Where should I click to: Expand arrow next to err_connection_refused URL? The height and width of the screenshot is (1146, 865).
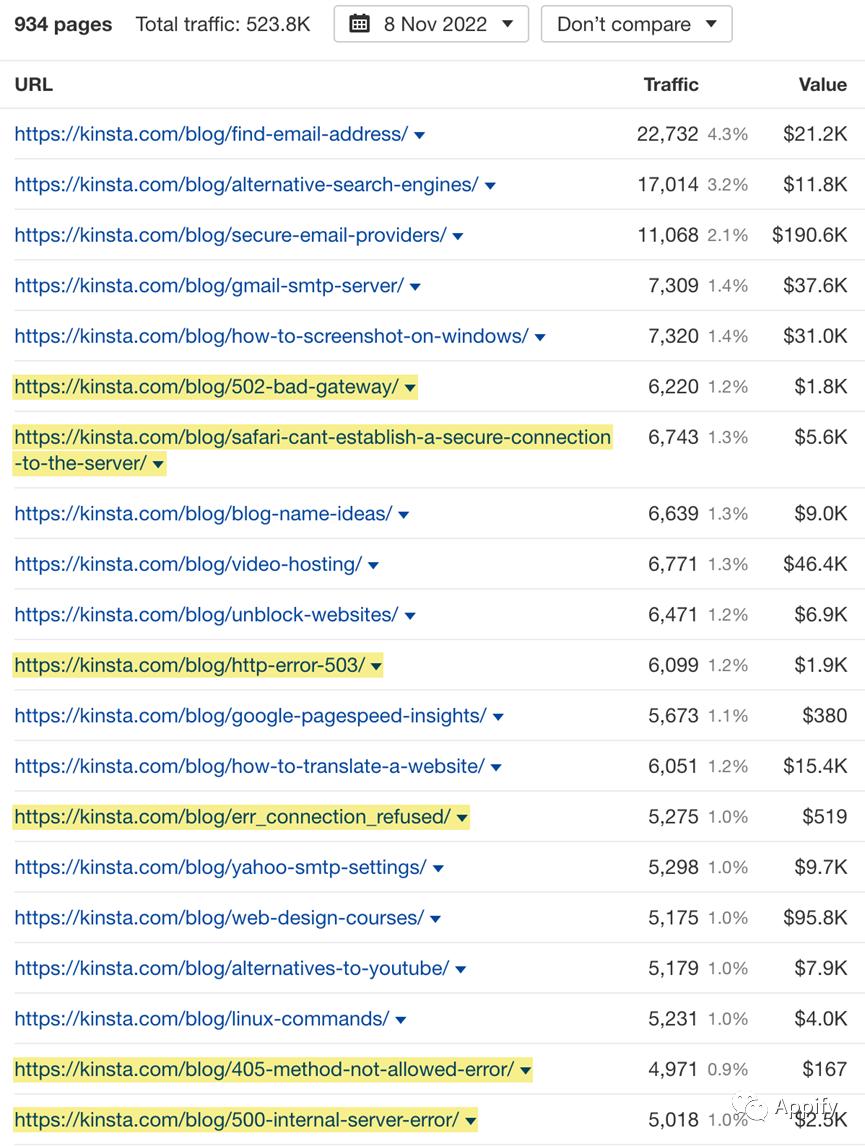pyautogui.click(x=462, y=818)
